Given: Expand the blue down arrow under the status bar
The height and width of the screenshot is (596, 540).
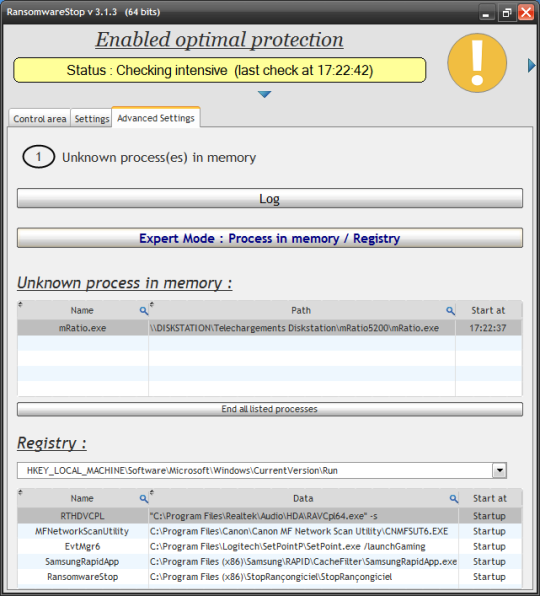Looking at the screenshot, I should click(264, 94).
